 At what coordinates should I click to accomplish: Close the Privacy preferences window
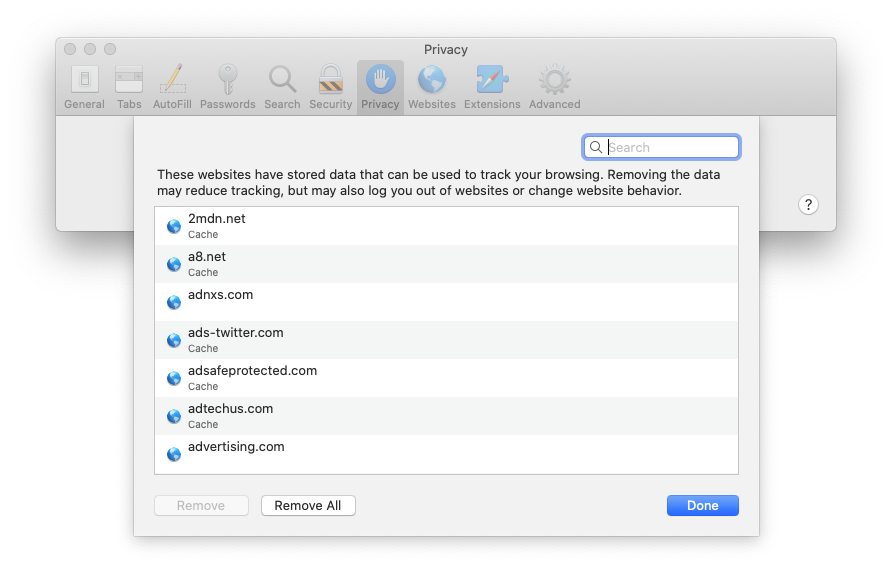click(70, 49)
